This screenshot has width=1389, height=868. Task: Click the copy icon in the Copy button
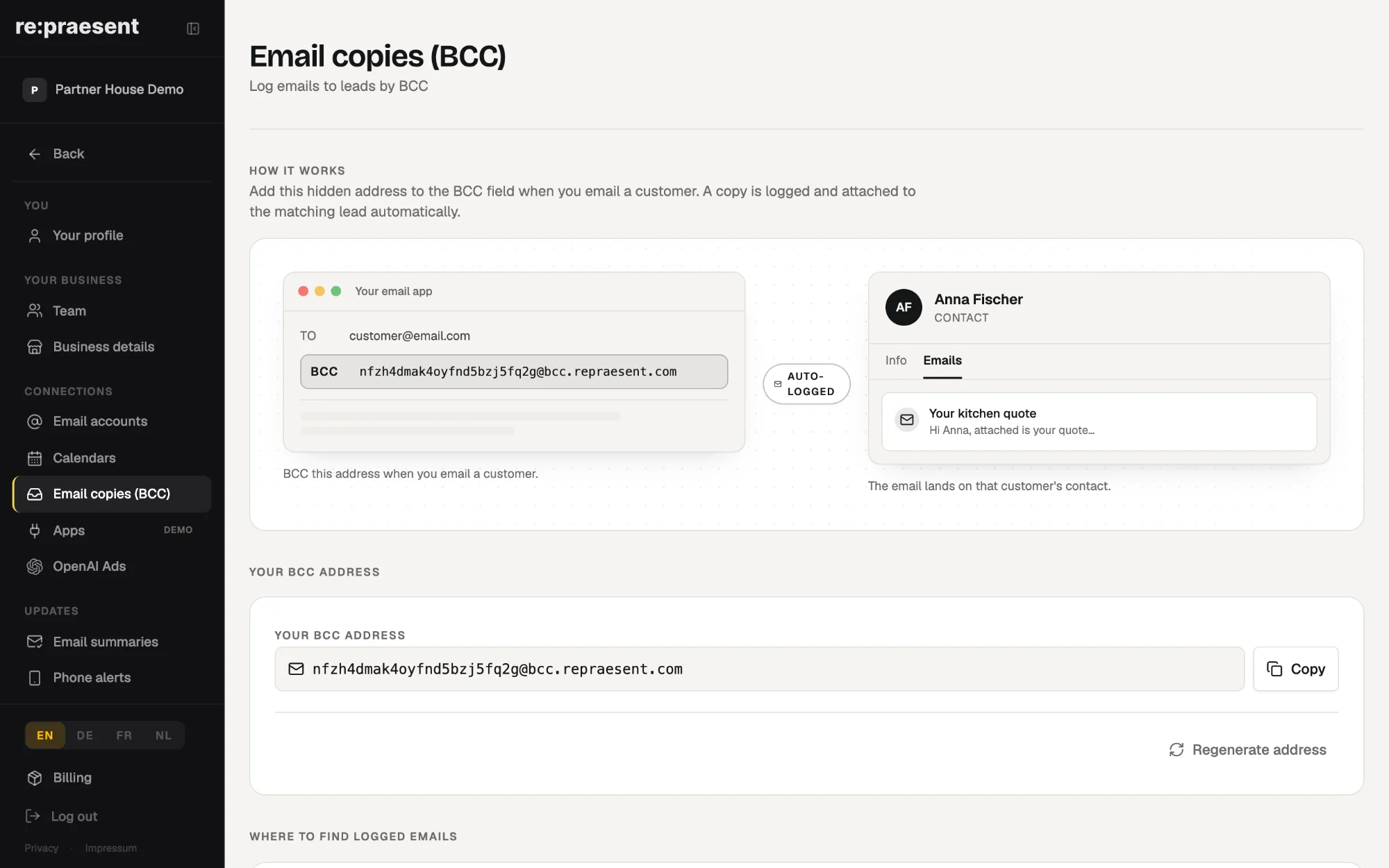tap(1274, 669)
